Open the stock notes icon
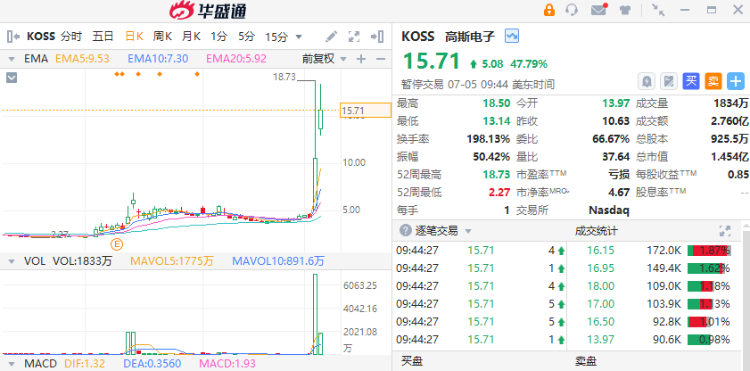The width and height of the screenshot is (750, 371). click(669, 81)
